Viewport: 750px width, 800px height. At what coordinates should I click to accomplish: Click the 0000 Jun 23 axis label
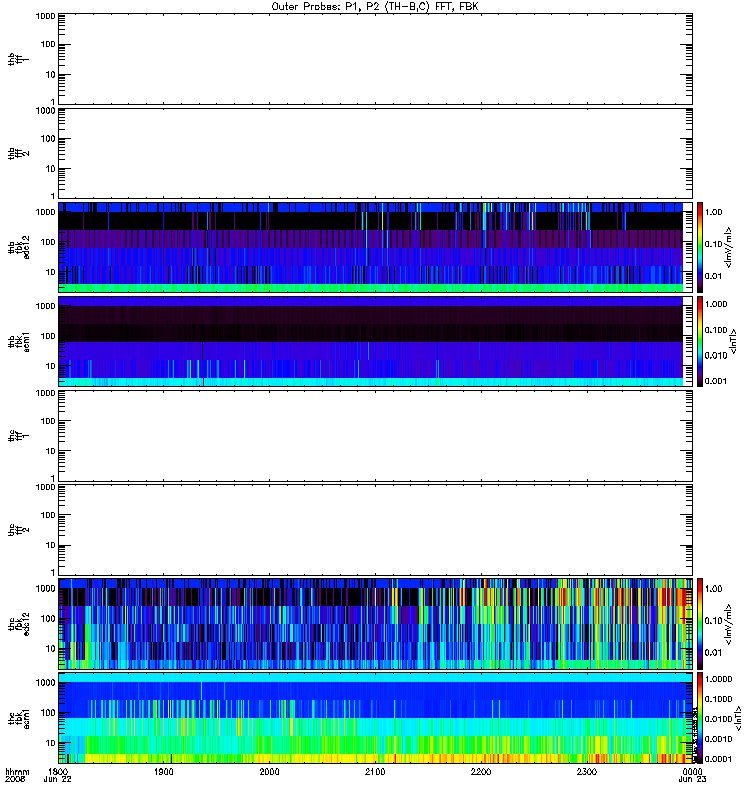692,776
